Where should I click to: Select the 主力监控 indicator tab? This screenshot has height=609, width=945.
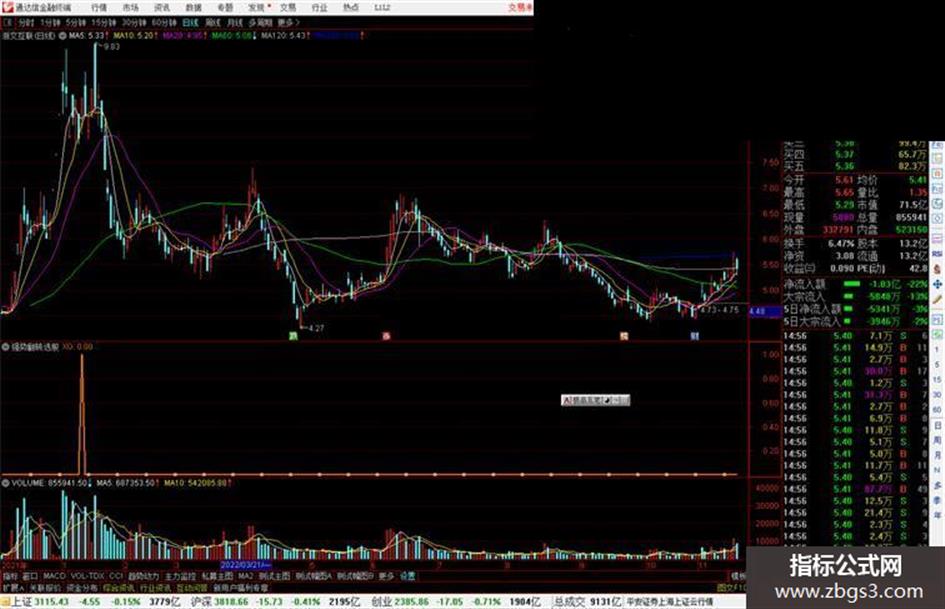[180, 576]
